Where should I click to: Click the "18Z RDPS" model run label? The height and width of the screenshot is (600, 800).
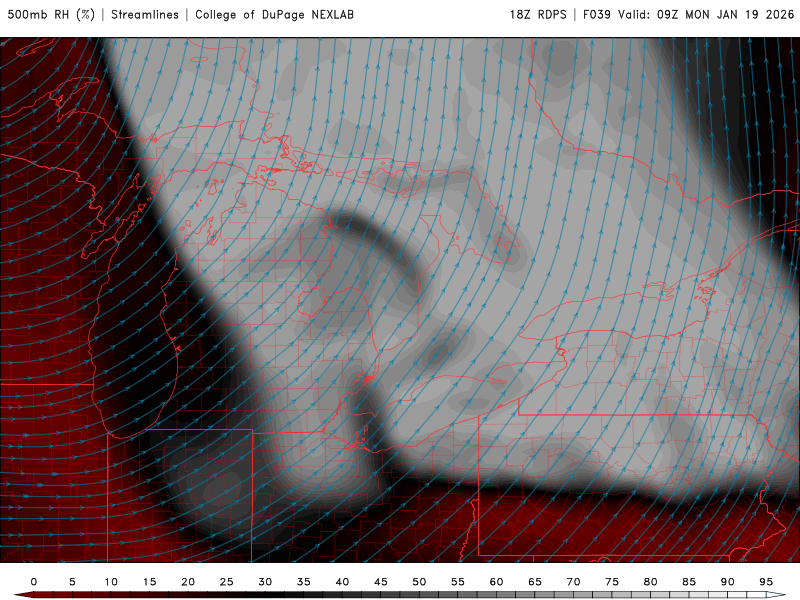click(538, 14)
